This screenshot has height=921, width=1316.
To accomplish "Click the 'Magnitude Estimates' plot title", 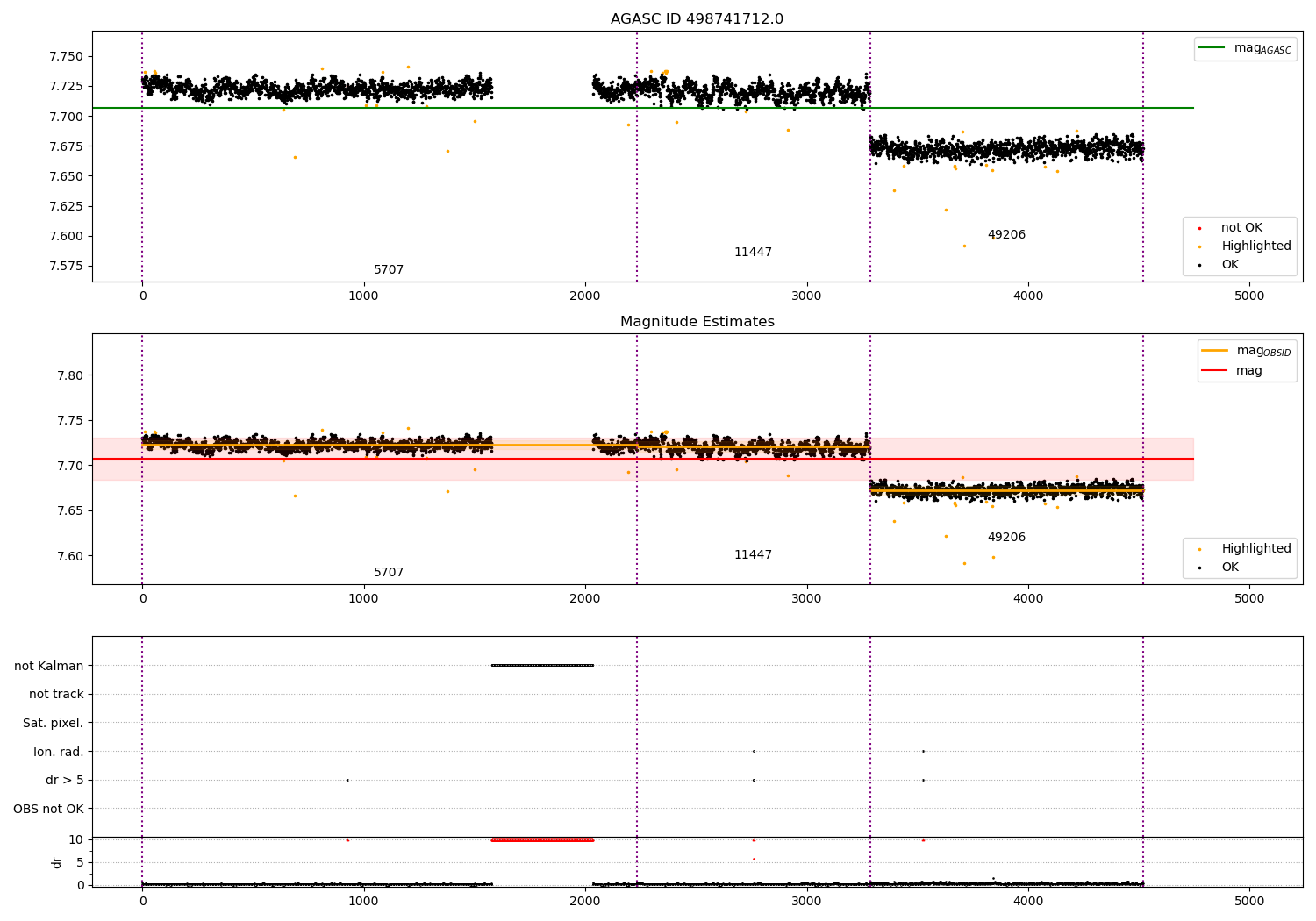I will tap(697, 322).
